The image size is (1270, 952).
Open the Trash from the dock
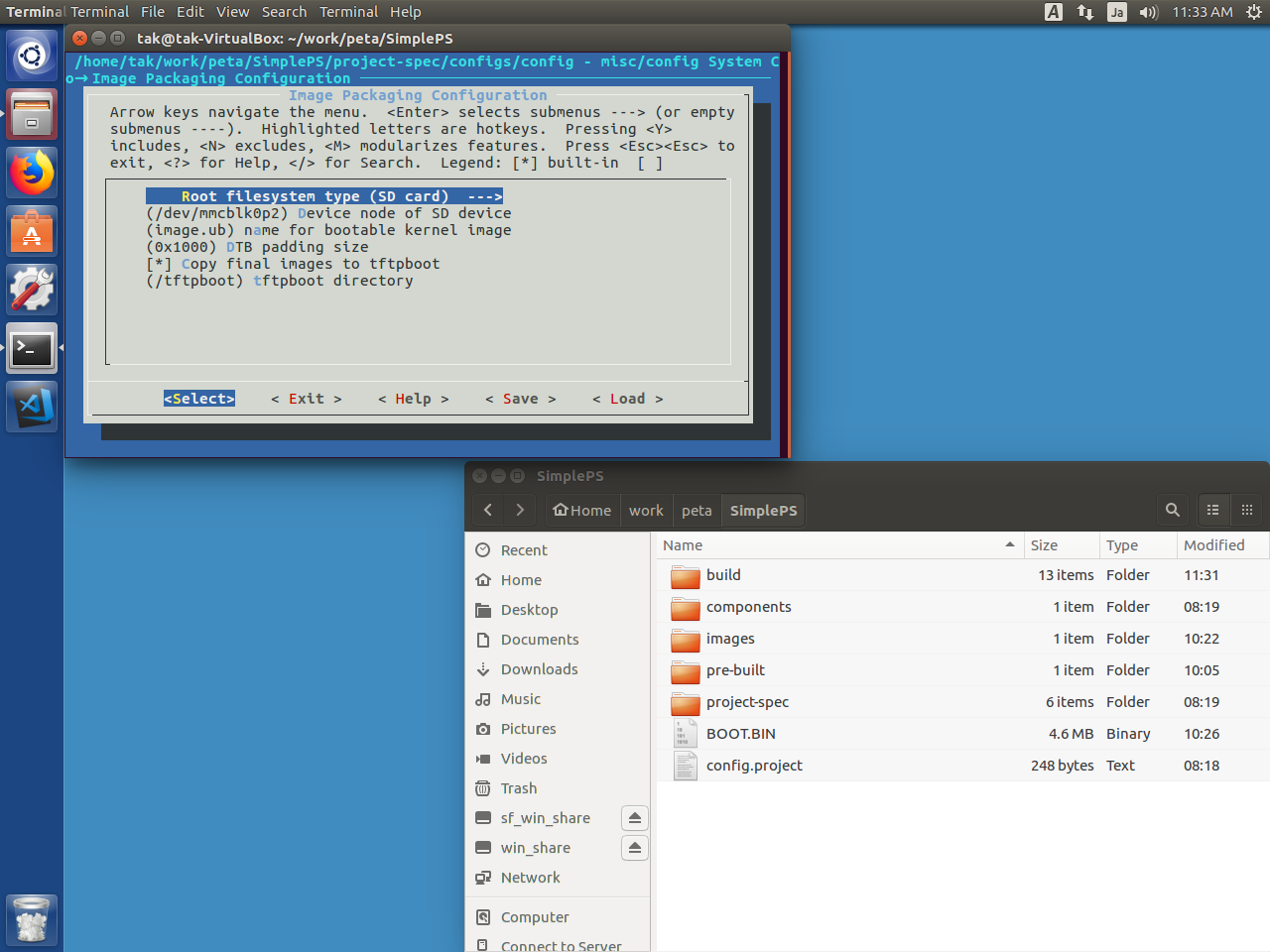coord(31,919)
